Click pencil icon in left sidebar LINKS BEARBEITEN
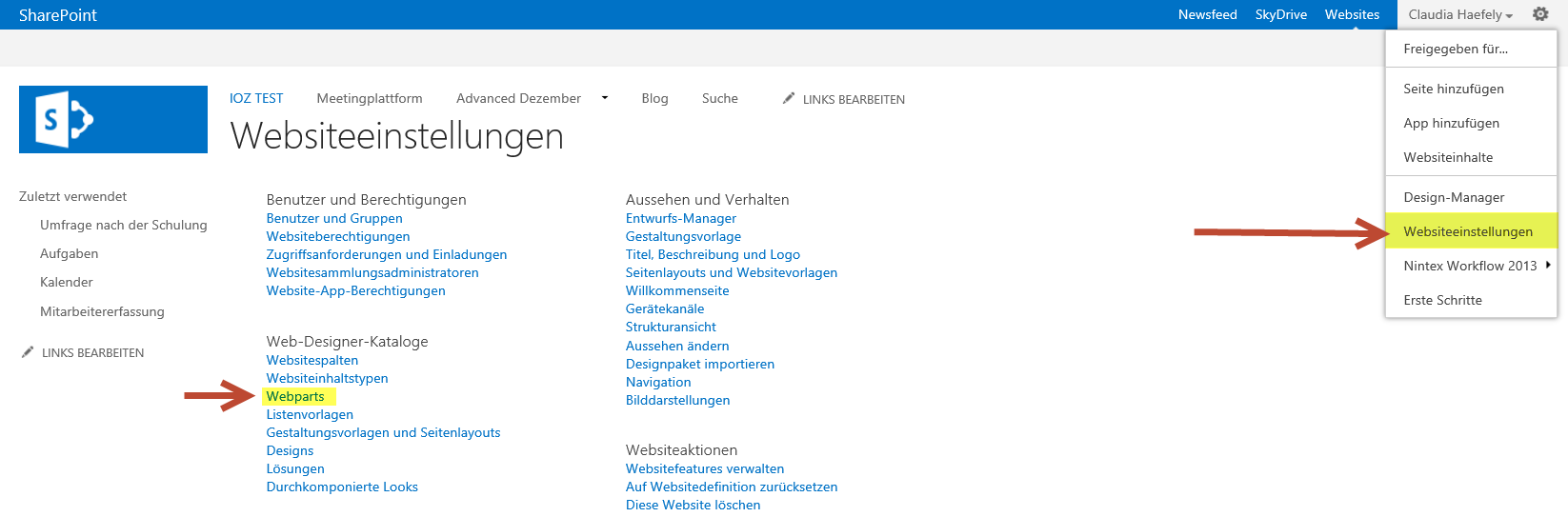The height and width of the screenshot is (517, 1568). point(28,352)
